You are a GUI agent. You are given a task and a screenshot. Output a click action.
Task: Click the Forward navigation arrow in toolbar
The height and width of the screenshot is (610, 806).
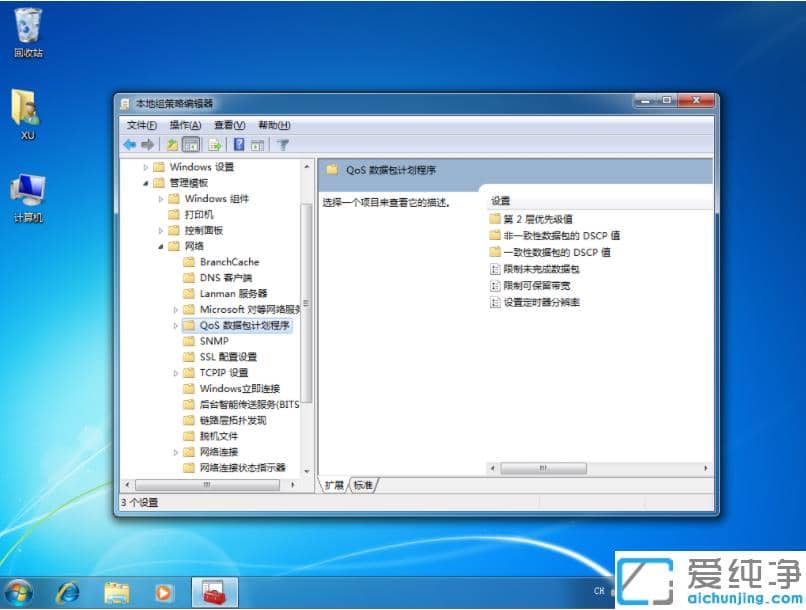tap(147, 144)
